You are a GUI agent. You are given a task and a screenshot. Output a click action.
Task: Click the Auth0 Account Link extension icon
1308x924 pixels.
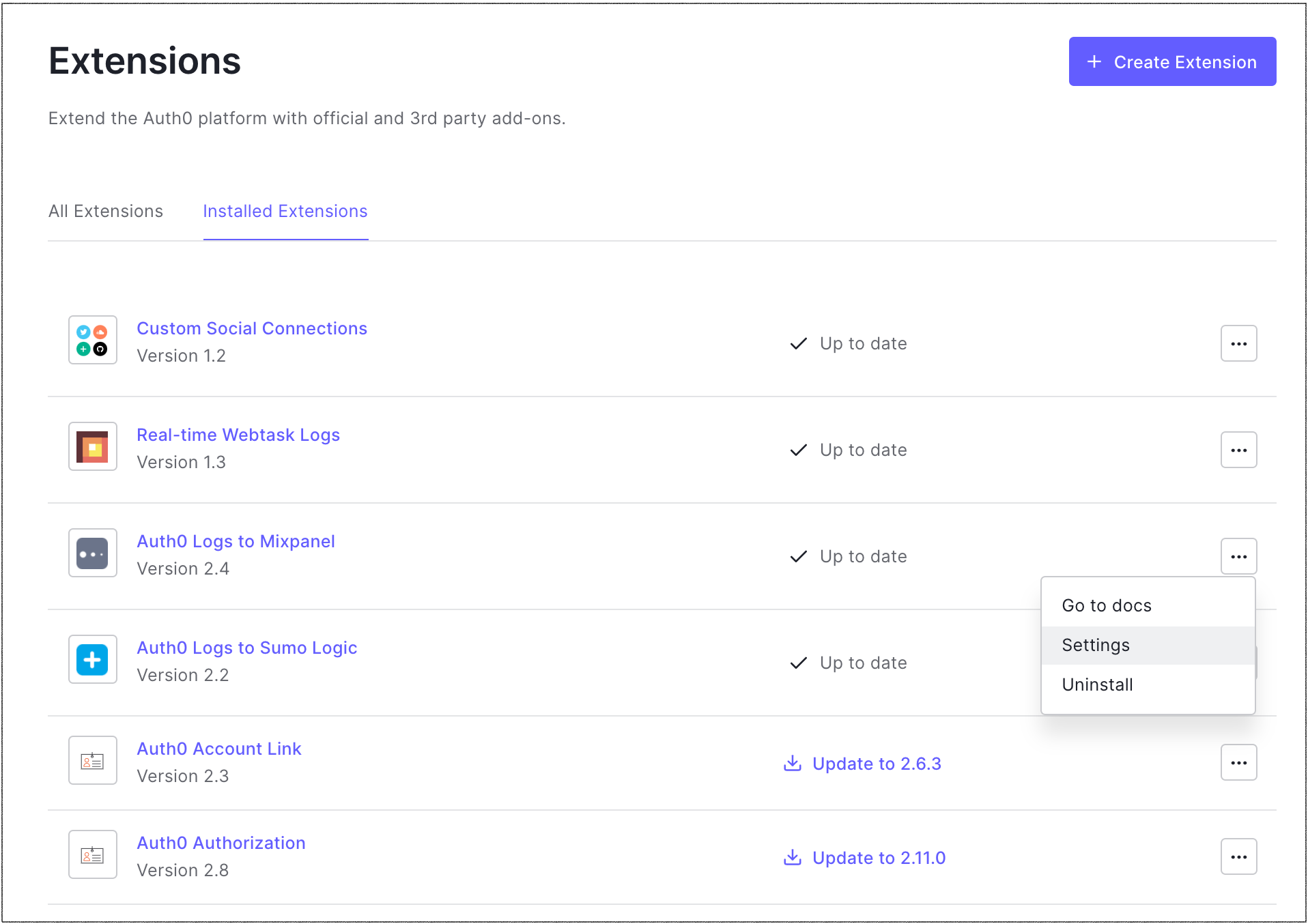[93, 760]
